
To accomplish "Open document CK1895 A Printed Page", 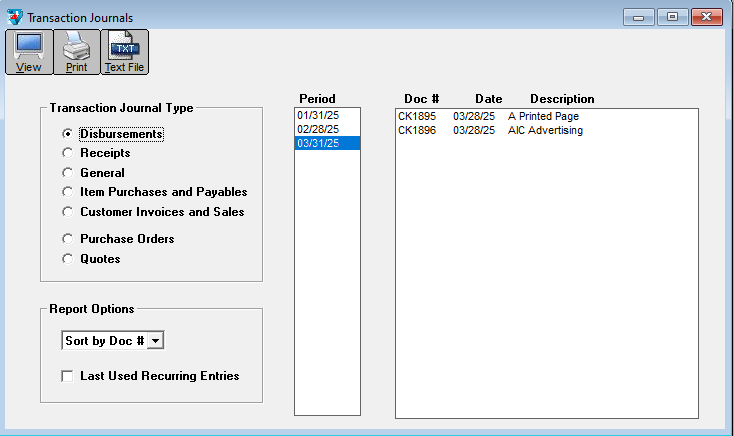I will [x=488, y=116].
